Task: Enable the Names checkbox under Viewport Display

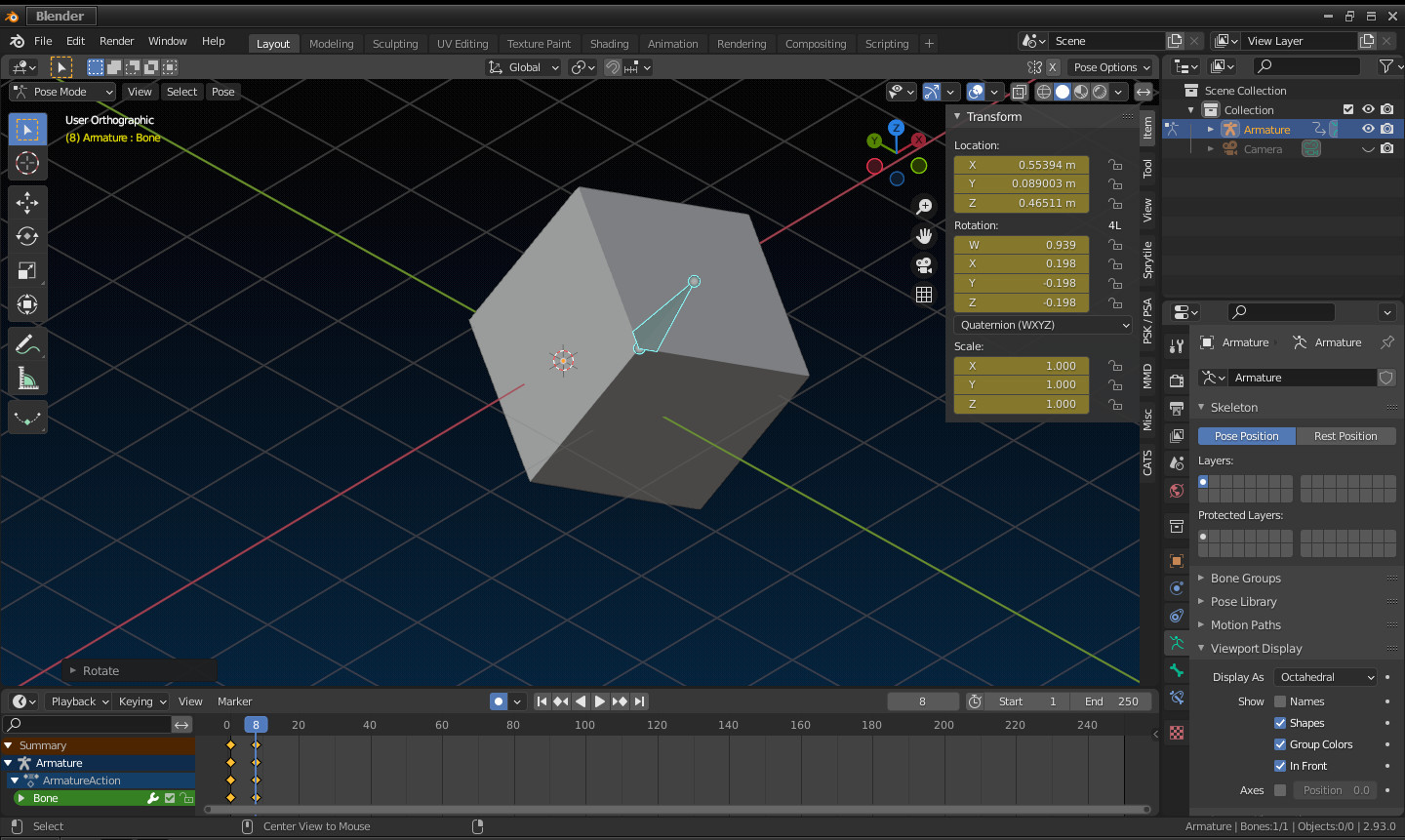Action: (x=1281, y=700)
